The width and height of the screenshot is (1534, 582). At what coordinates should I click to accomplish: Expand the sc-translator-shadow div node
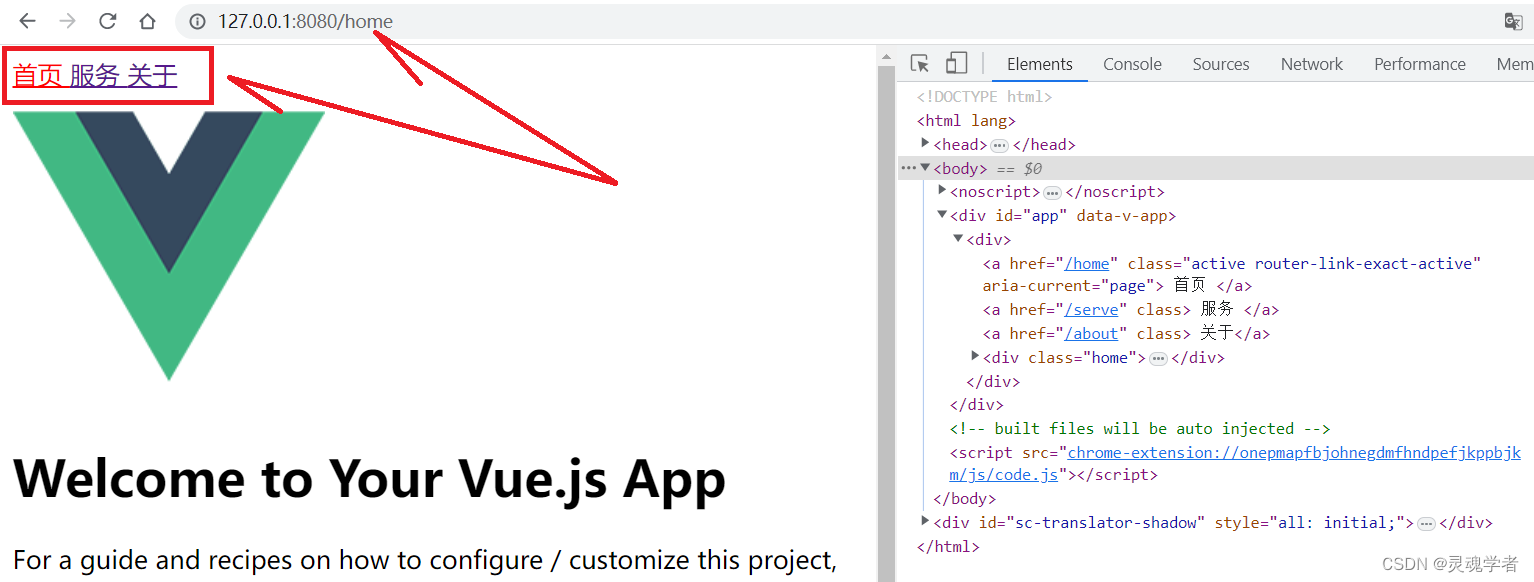(x=925, y=521)
